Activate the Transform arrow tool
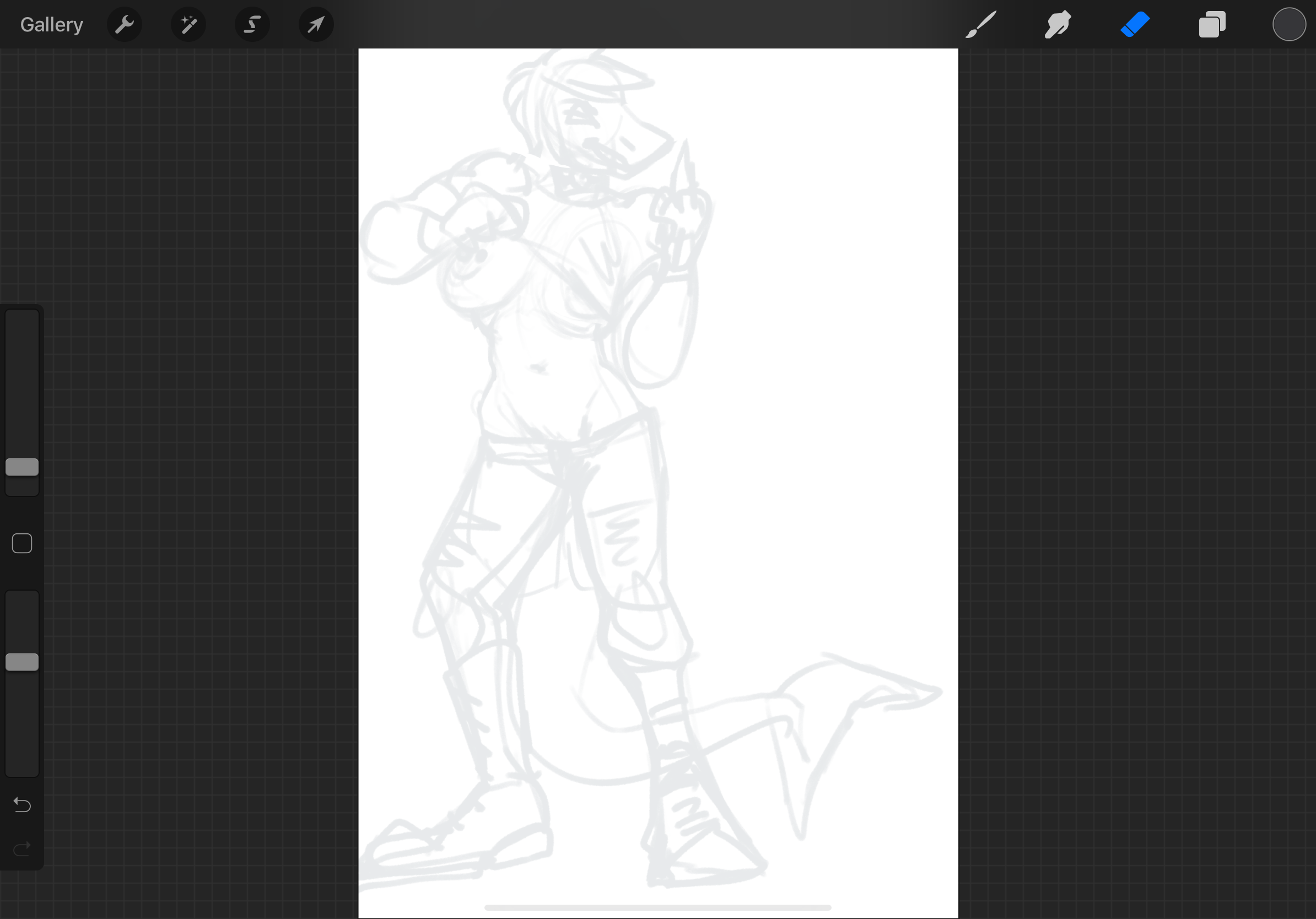This screenshot has height=919, width=1316. pos(316,25)
